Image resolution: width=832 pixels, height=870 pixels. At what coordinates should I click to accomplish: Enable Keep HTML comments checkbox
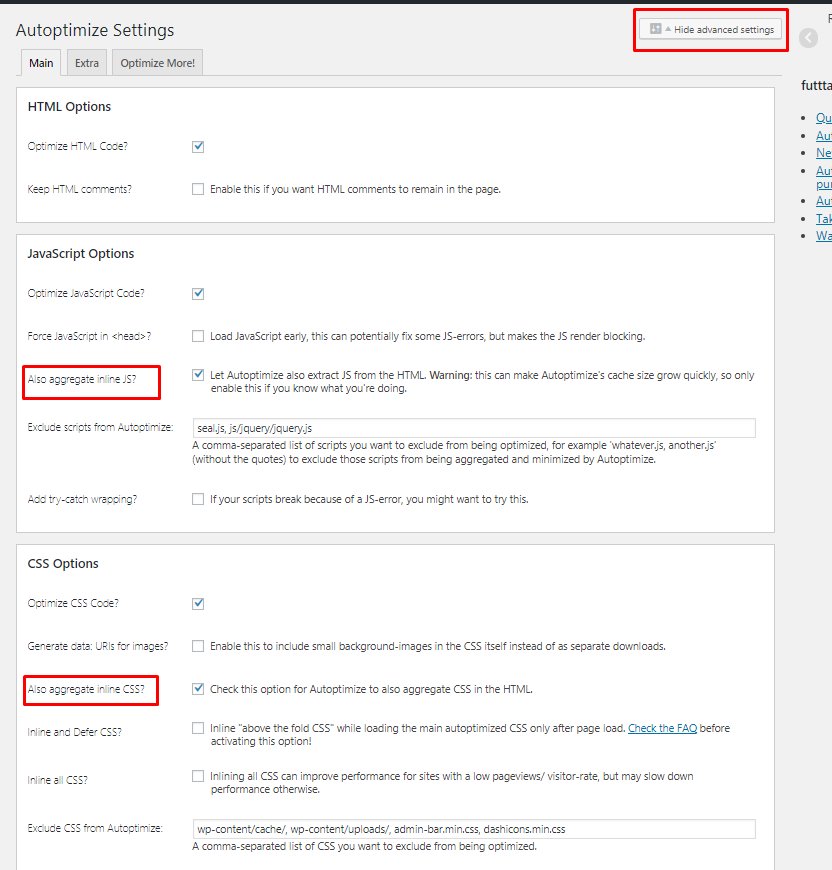tap(198, 189)
